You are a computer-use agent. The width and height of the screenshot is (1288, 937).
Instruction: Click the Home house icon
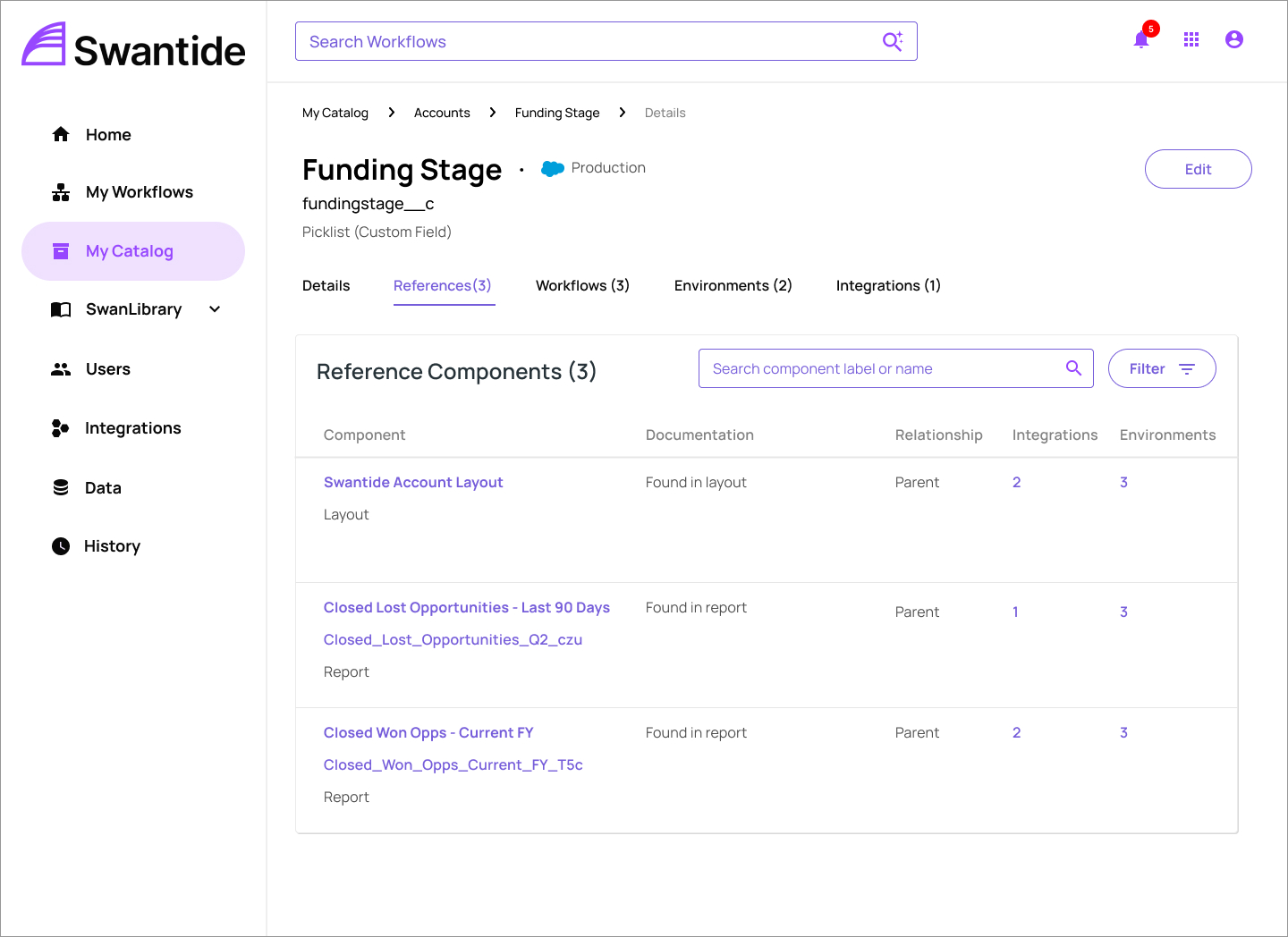[61, 134]
